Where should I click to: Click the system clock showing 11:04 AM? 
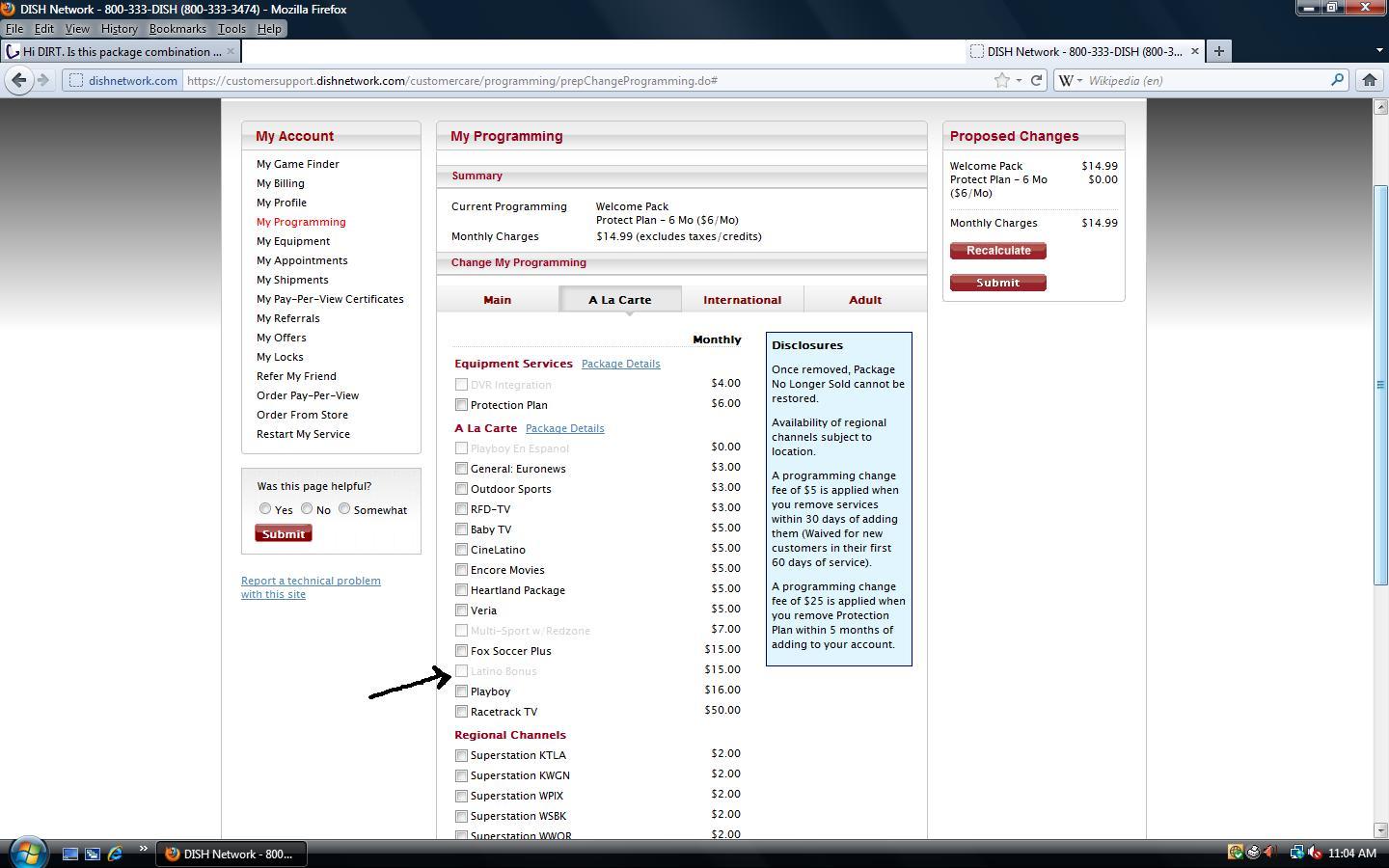point(1351,854)
